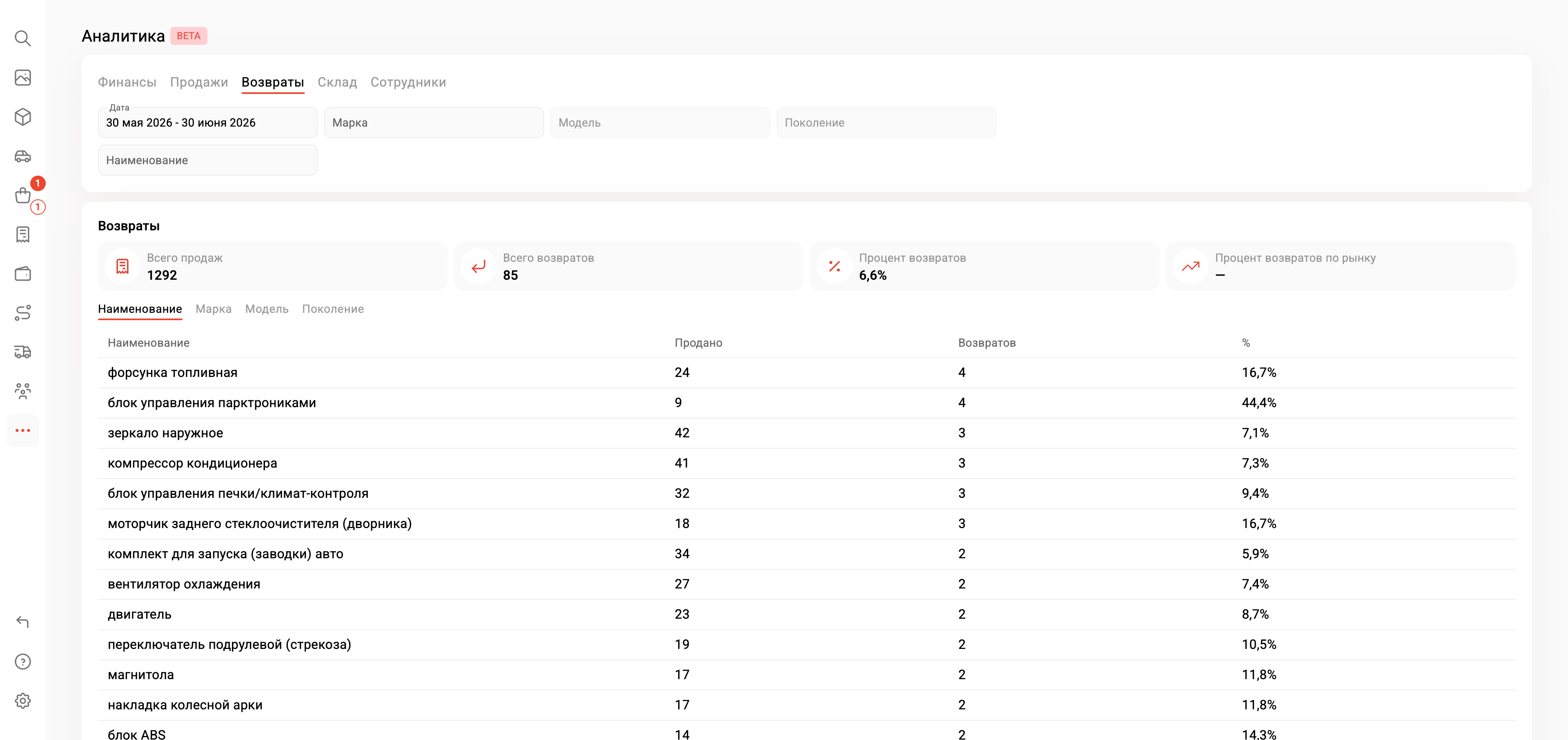
Task: Click the BETA badge
Action: (189, 36)
